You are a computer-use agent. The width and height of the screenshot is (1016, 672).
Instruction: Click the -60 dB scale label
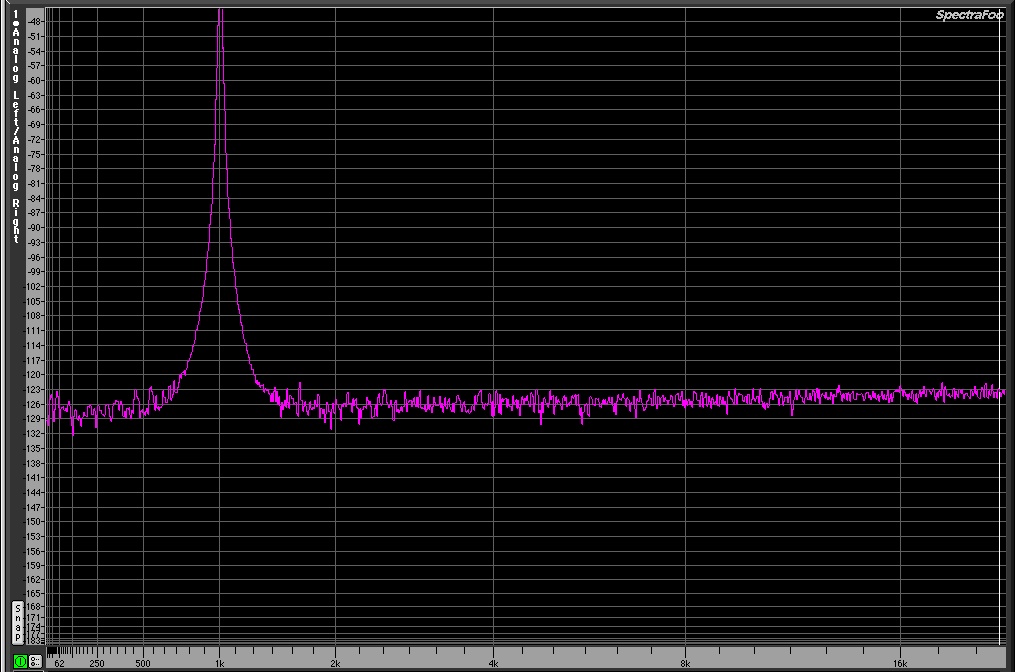(35, 80)
